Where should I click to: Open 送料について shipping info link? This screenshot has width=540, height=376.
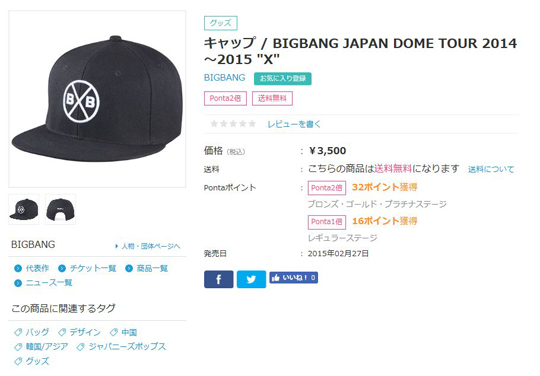coord(491,169)
